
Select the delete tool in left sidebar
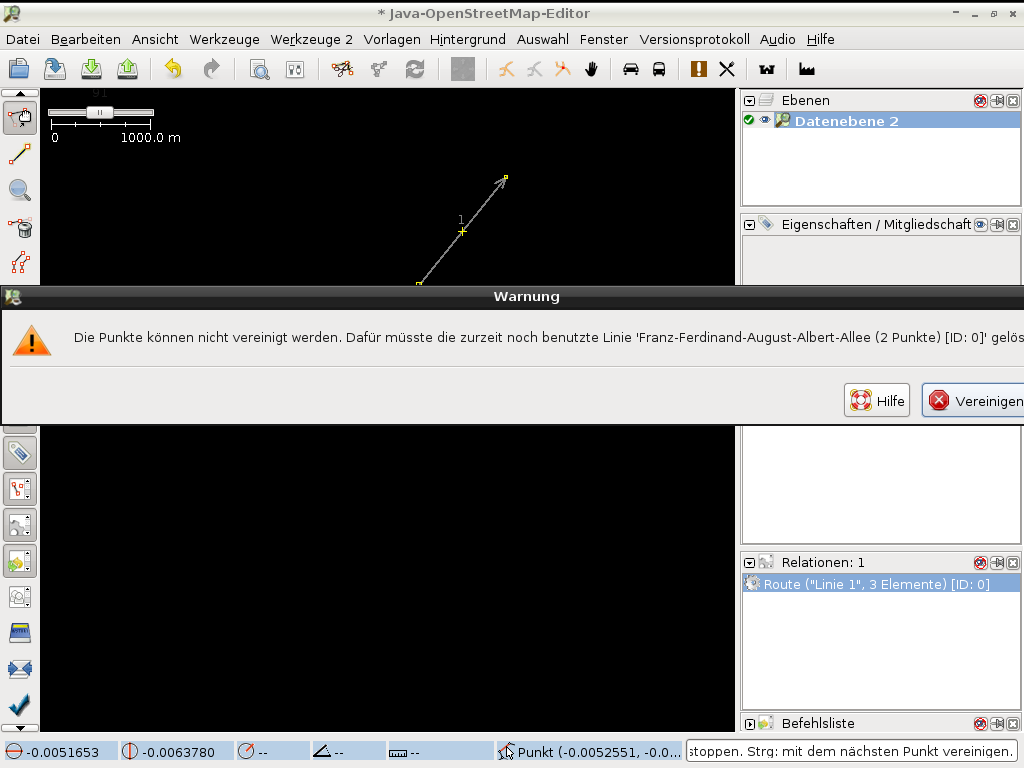pos(20,227)
